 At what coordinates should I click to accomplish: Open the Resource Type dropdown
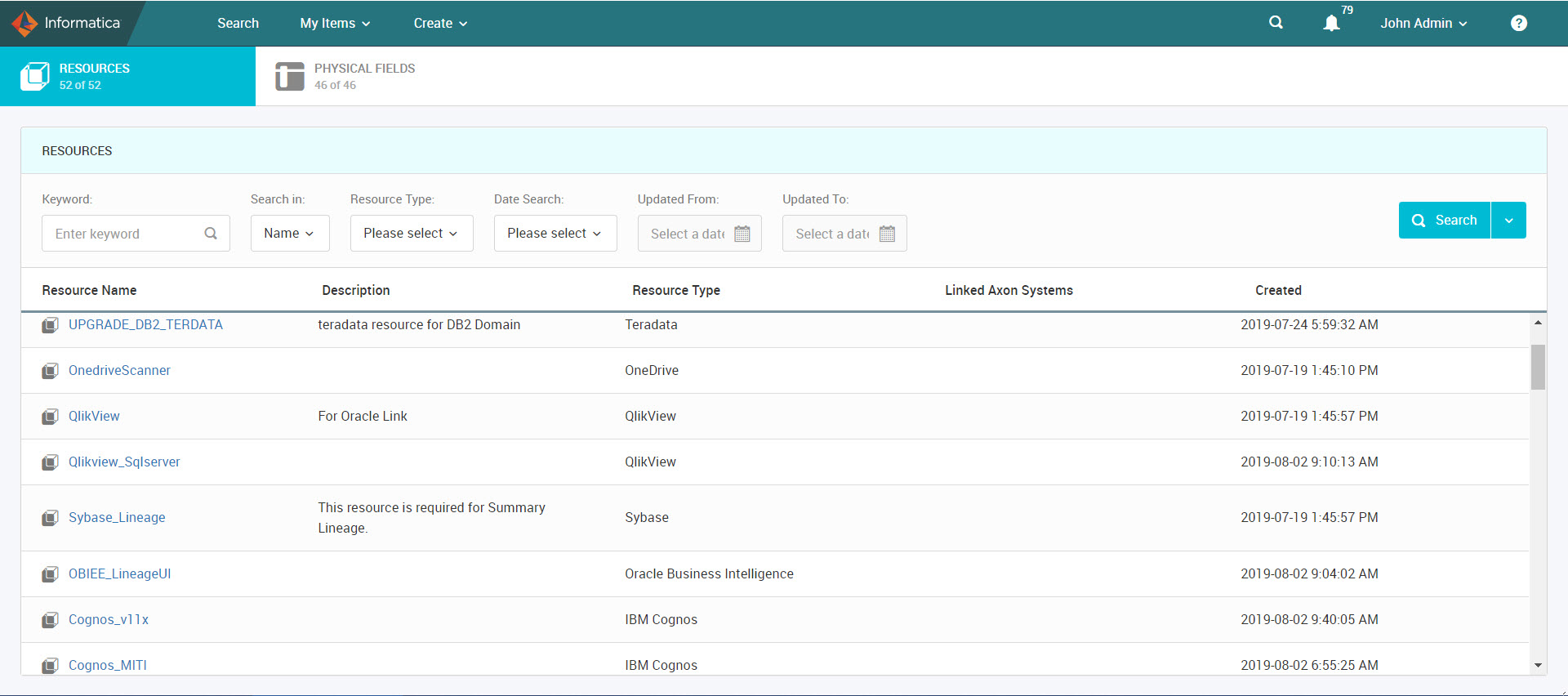[x=412, y=234]
